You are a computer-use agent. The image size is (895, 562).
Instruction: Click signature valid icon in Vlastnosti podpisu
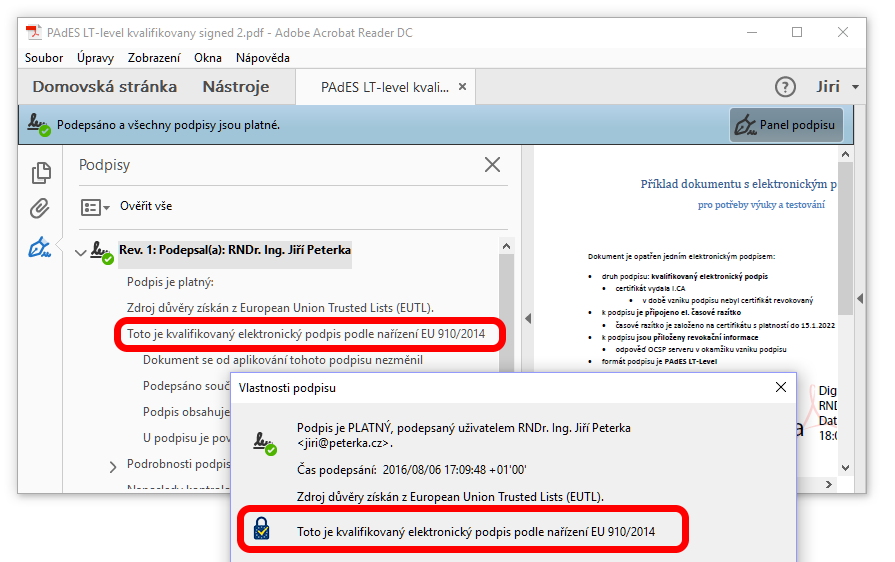point(265,443)
